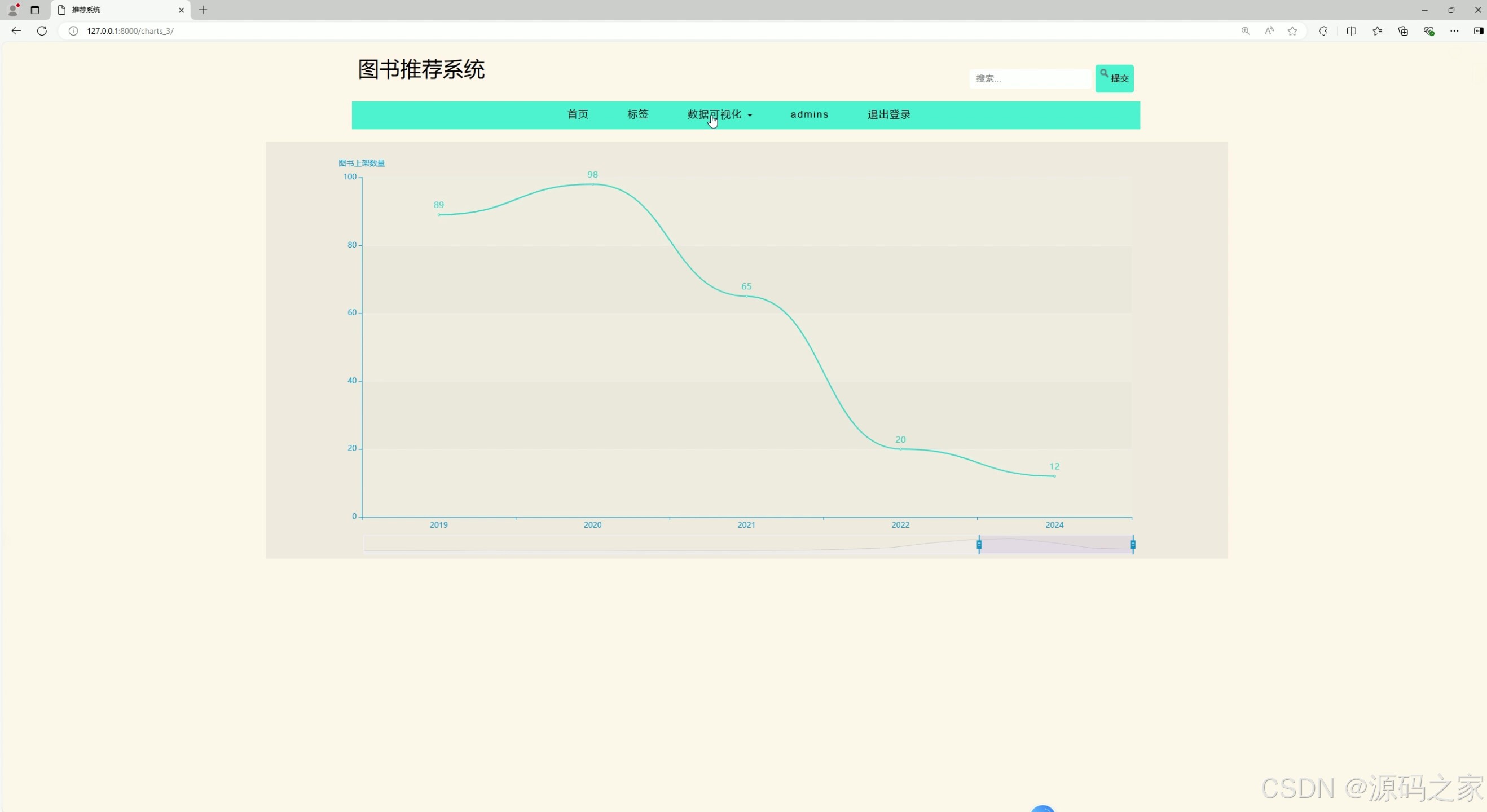
Task: Open the split screen icon
Action: click(x=1352, y=30)
